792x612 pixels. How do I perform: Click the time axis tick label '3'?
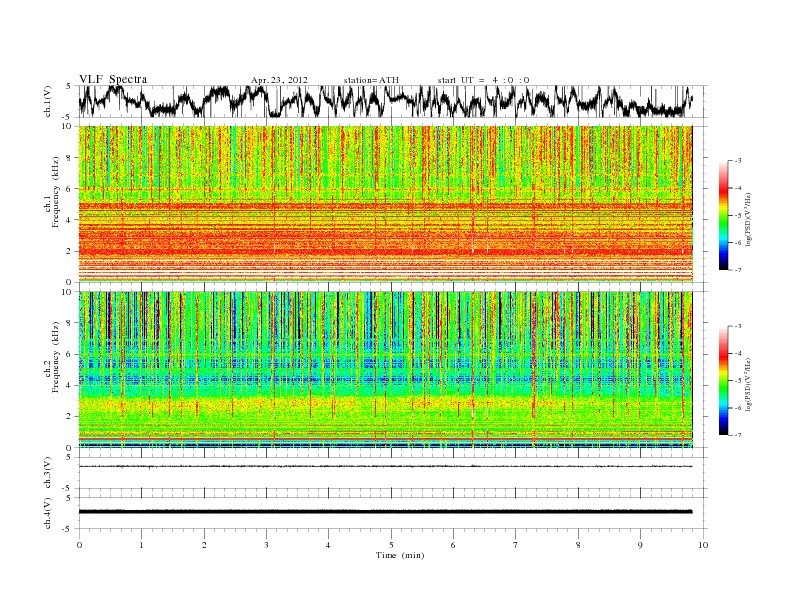point(266,545)
